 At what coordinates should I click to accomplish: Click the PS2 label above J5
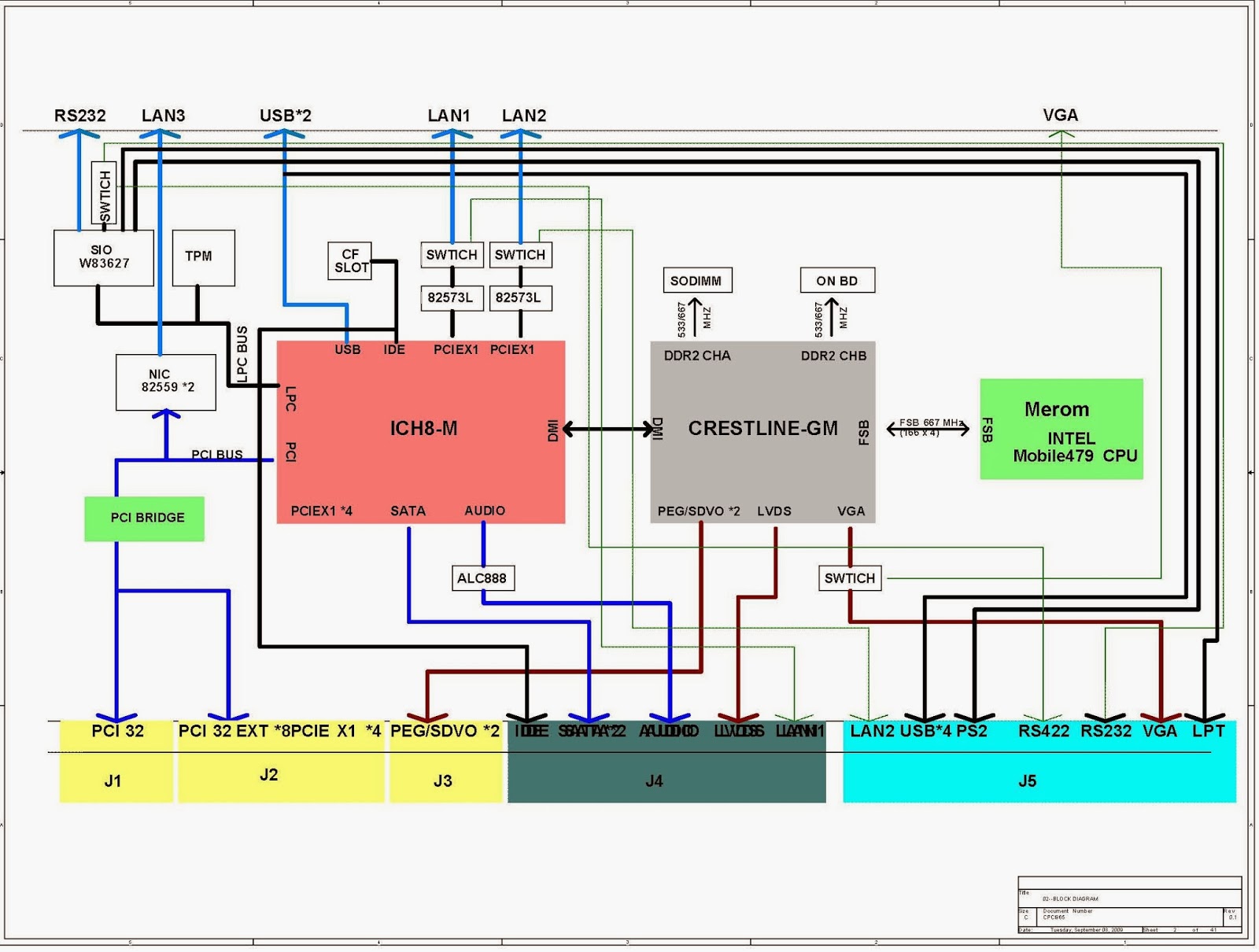972,731
